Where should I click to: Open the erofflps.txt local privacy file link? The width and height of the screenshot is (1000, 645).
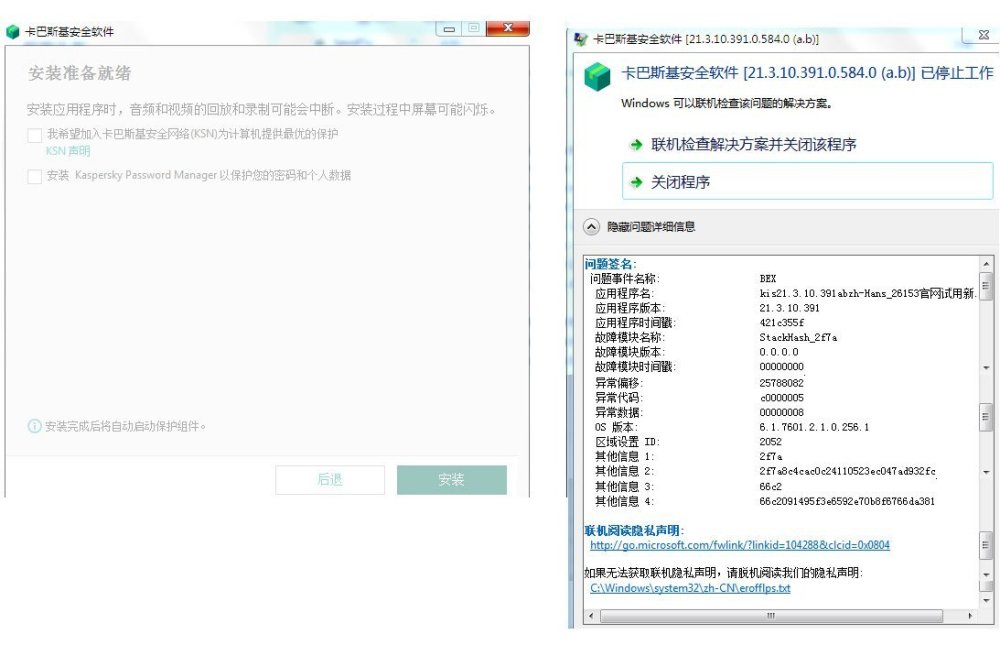[690, 588]
